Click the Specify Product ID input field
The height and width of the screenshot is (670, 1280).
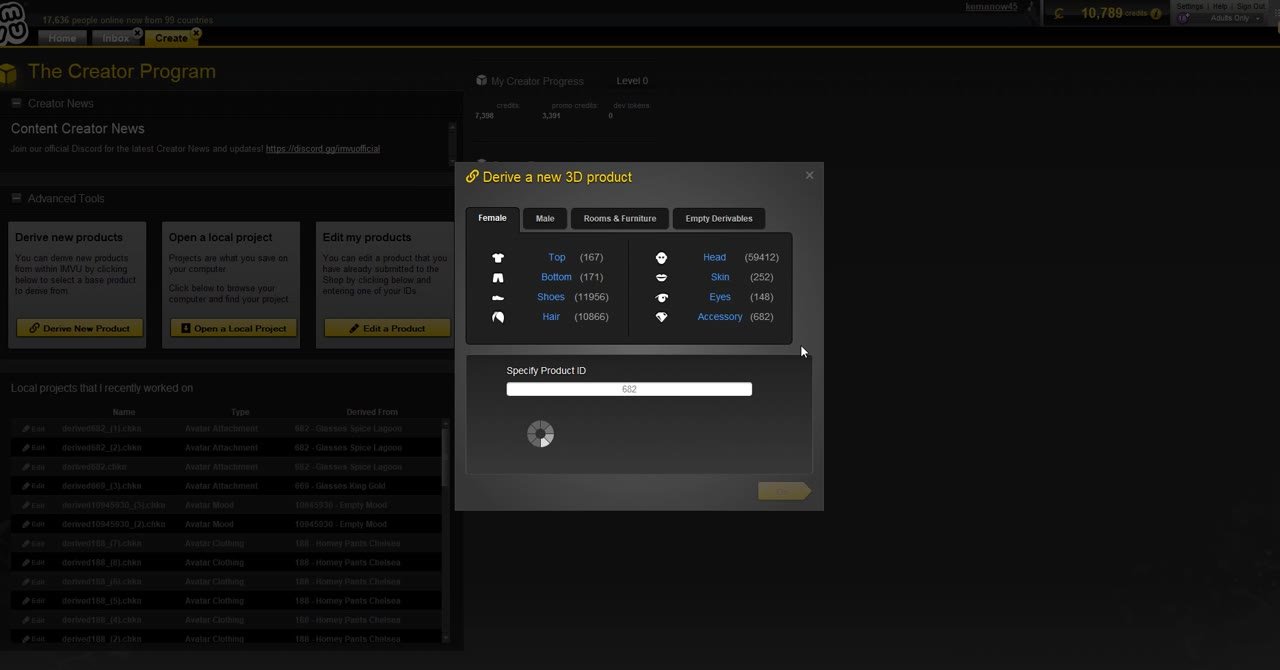[629, 389]
